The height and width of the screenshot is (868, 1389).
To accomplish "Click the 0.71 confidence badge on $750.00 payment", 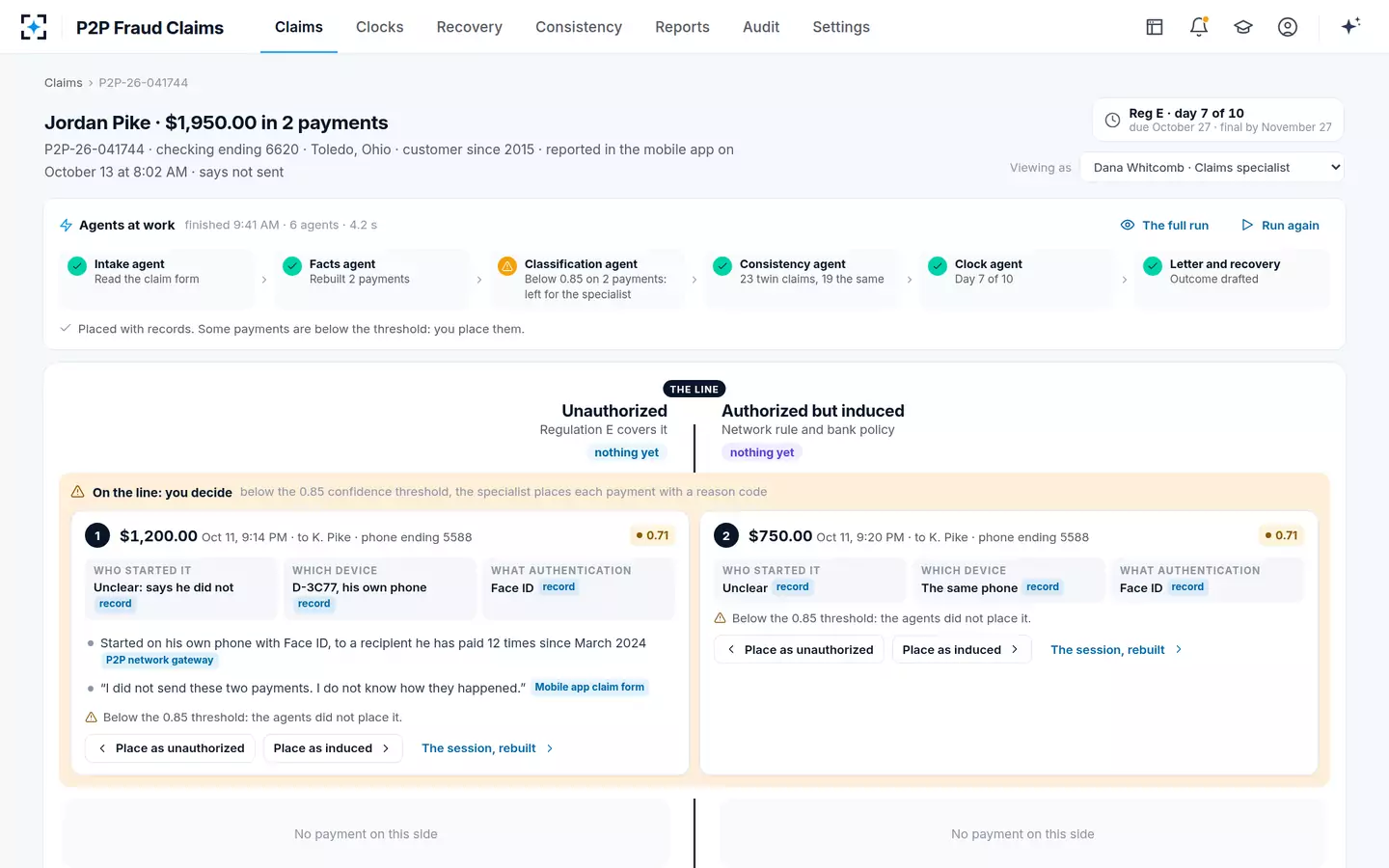I will pos(1282,535).
